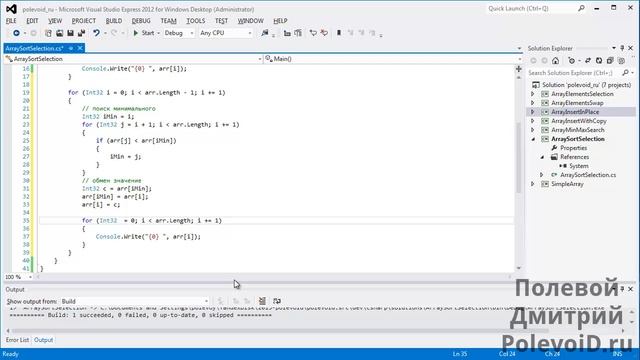Click the Quick Launch search magnifier icon

pos(581,8)
